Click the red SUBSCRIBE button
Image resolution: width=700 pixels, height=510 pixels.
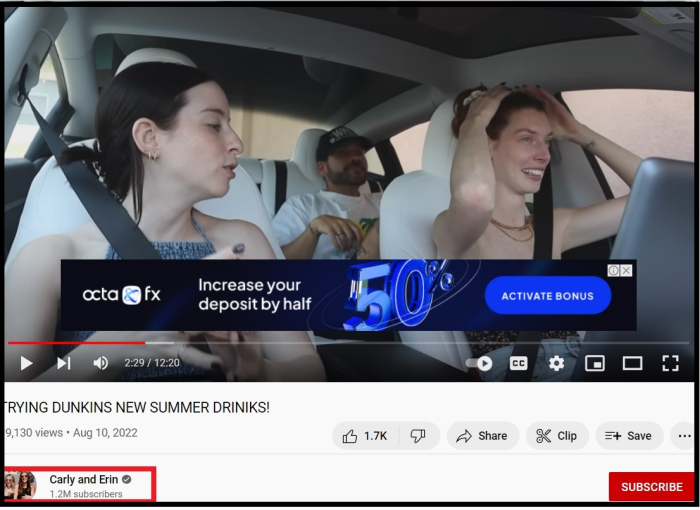click(x=651, y=487)
